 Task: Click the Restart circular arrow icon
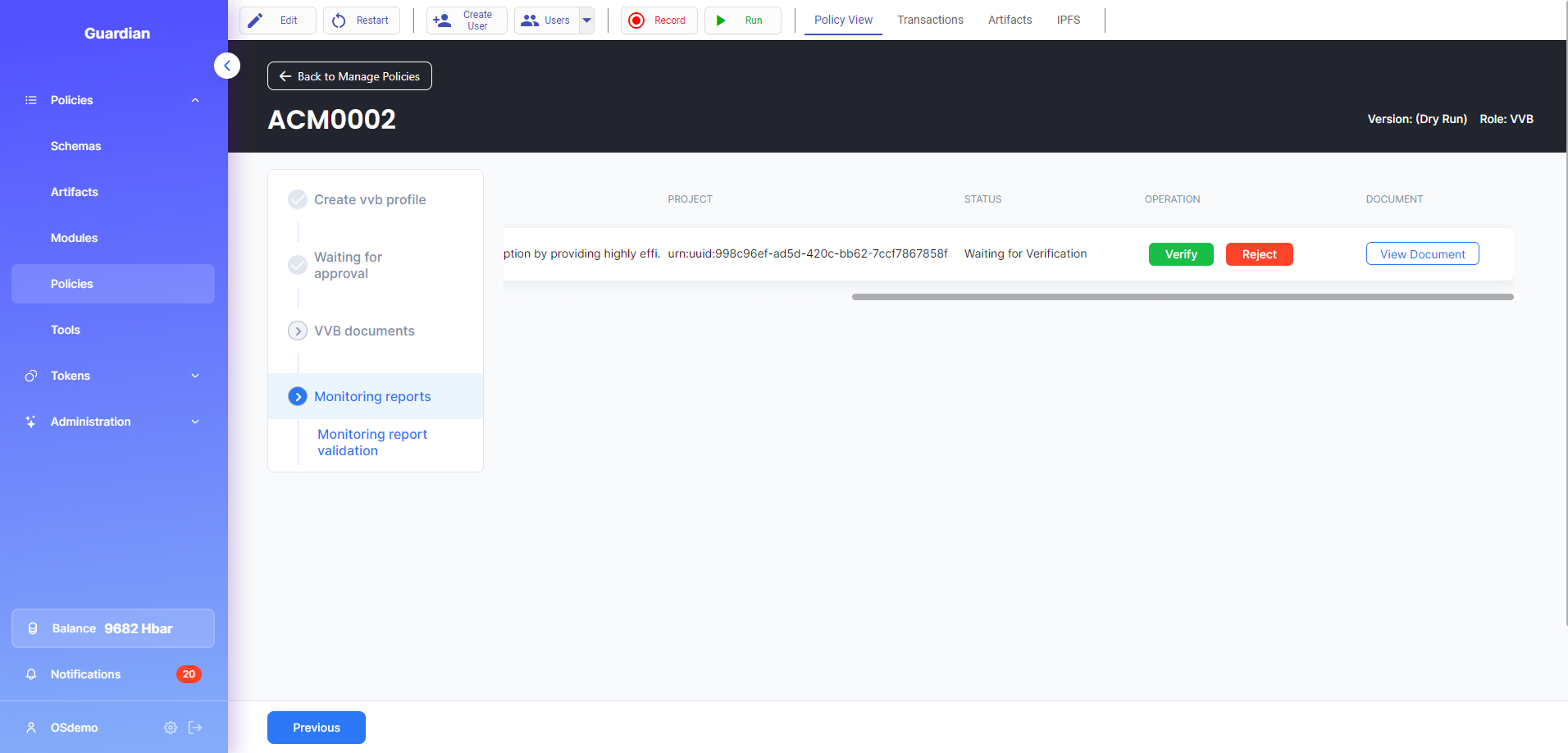click(x=339, y=21)
